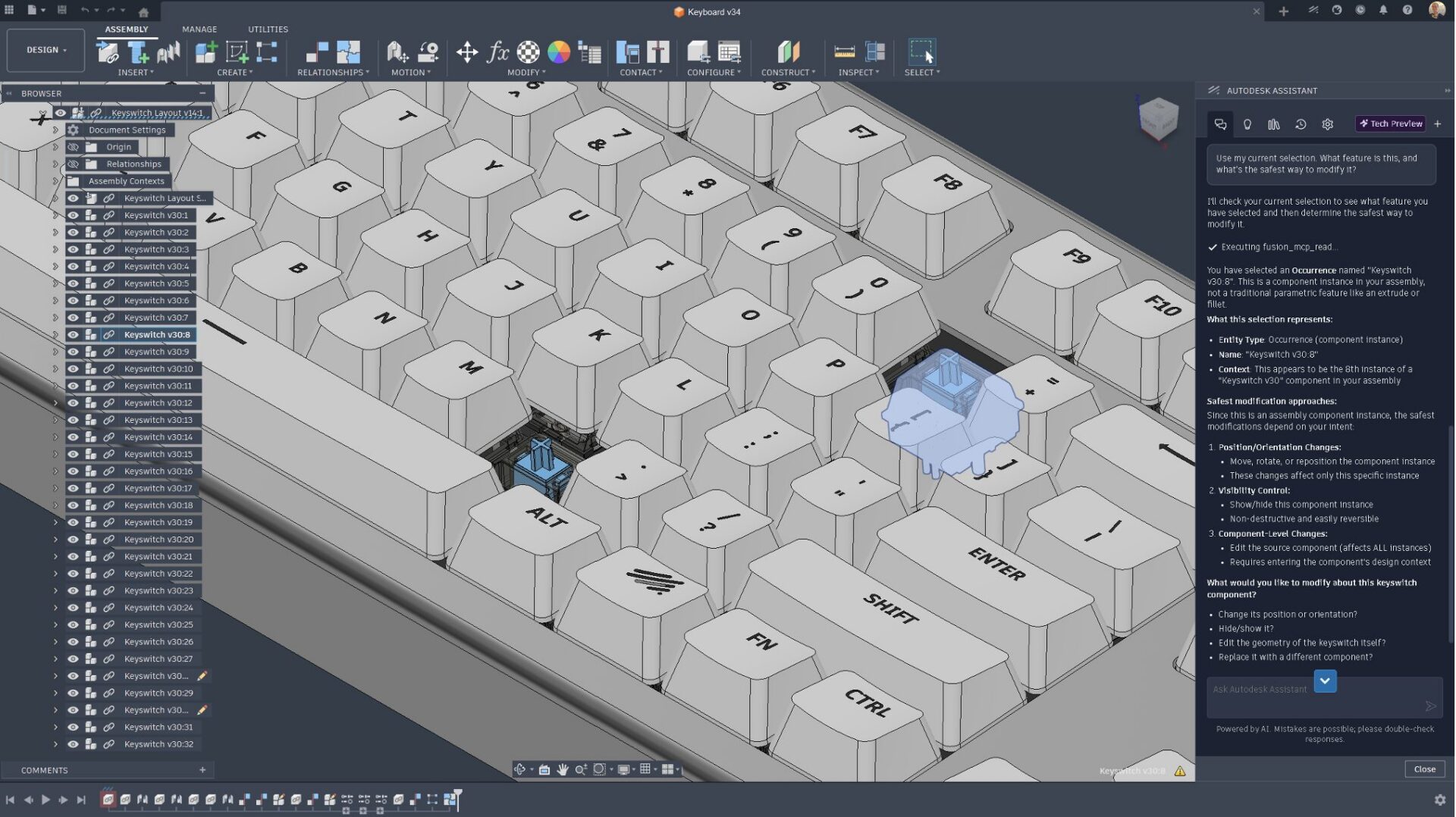Click the checkered Physical Material icon
1456x817 pixels.
[529, 52]
